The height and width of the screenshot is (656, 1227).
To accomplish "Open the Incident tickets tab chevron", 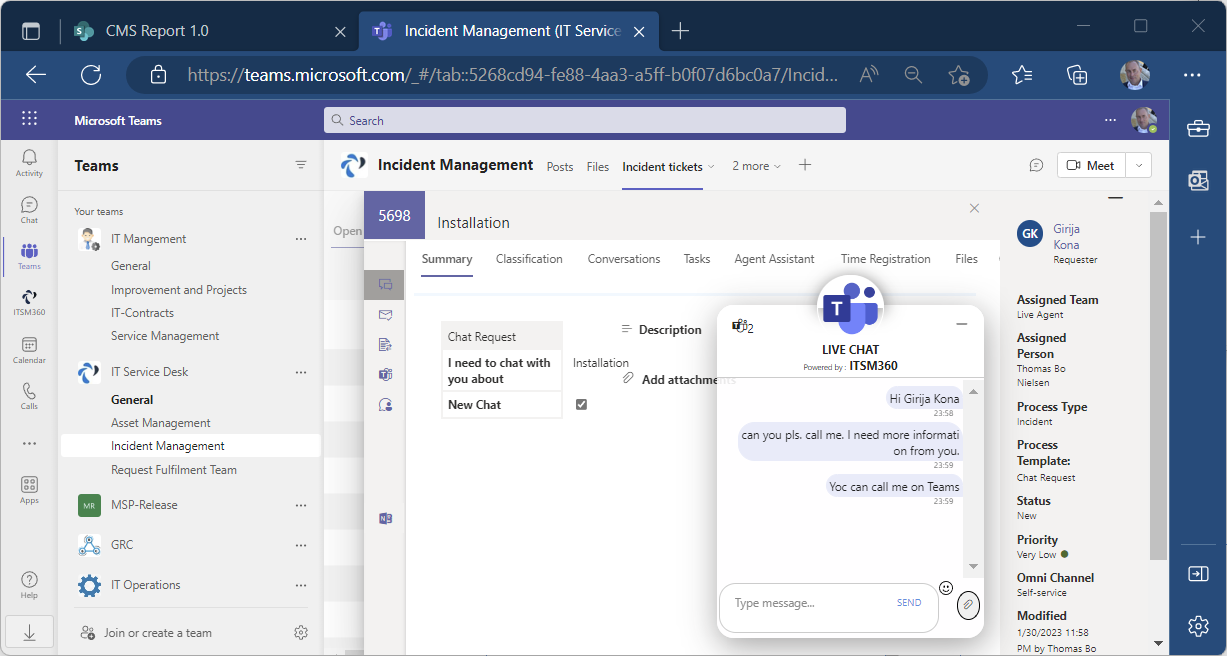I will [x=712, y=167].
